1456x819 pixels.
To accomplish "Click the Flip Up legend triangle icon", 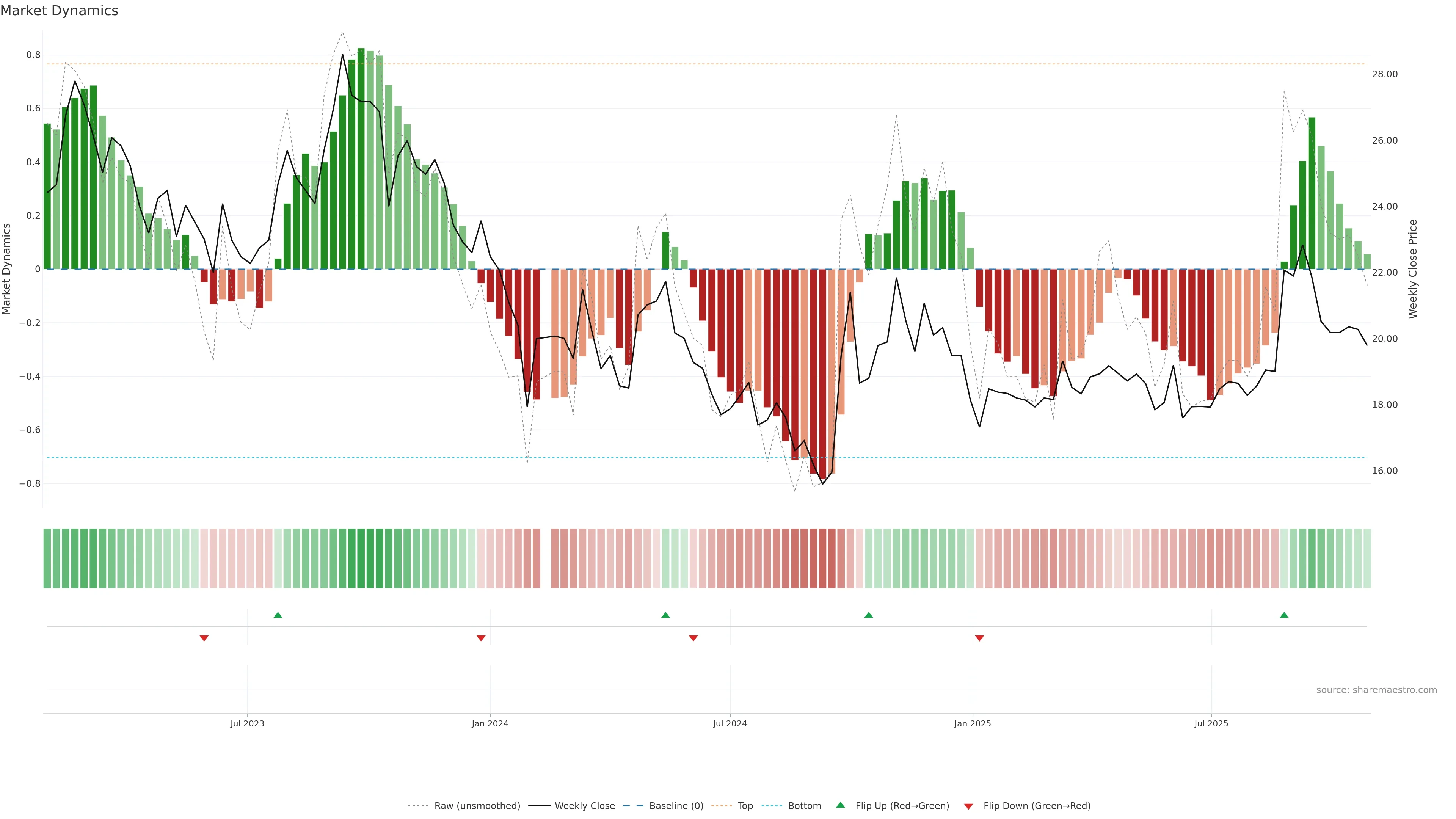I will pyautogui.click(x=841, y=805).
